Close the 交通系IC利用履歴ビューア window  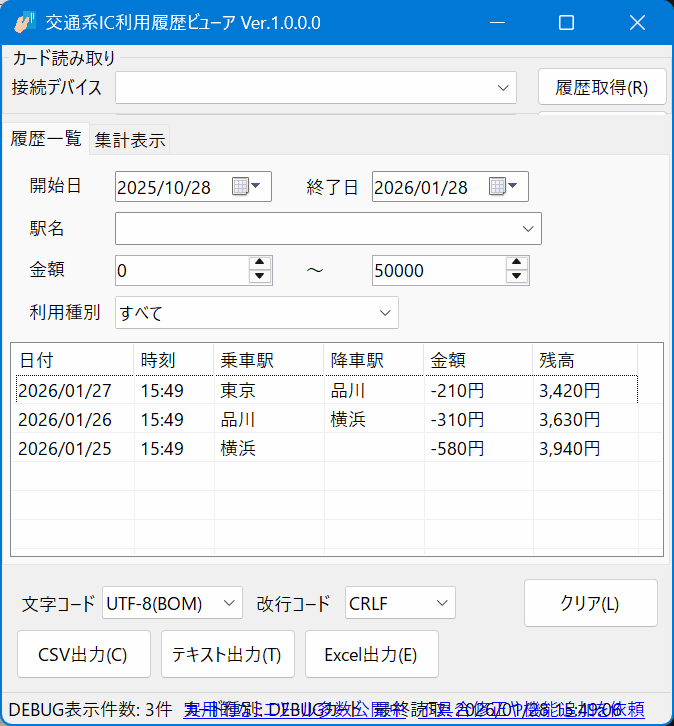[637, 22]
